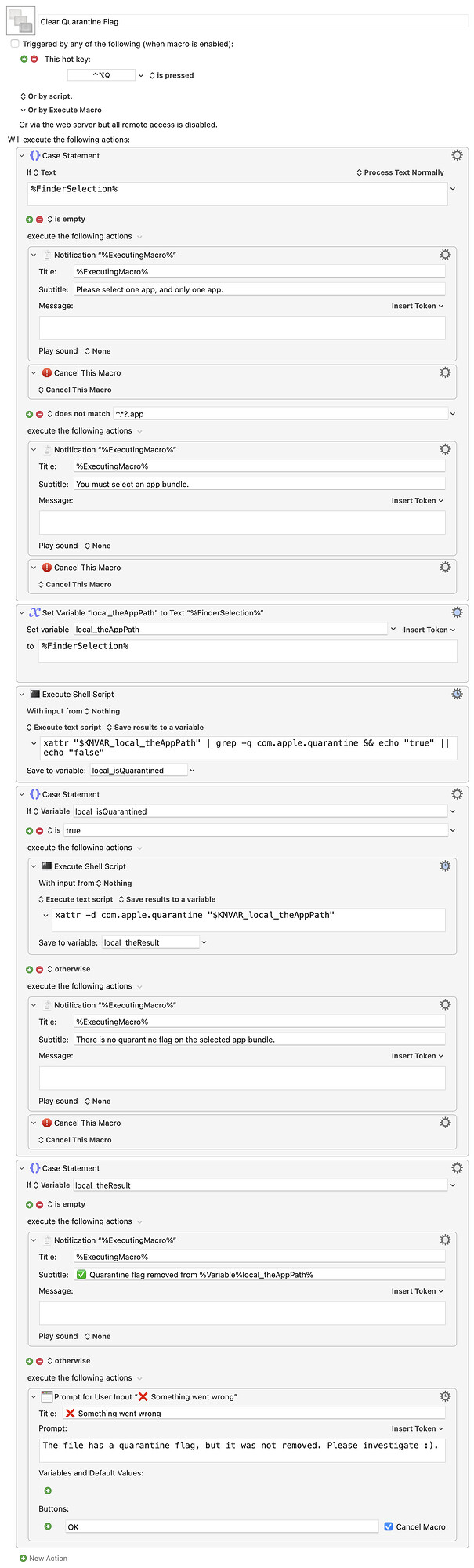
Task: Click the Notification action icon for first notification
Action: [x=48, y=255]
